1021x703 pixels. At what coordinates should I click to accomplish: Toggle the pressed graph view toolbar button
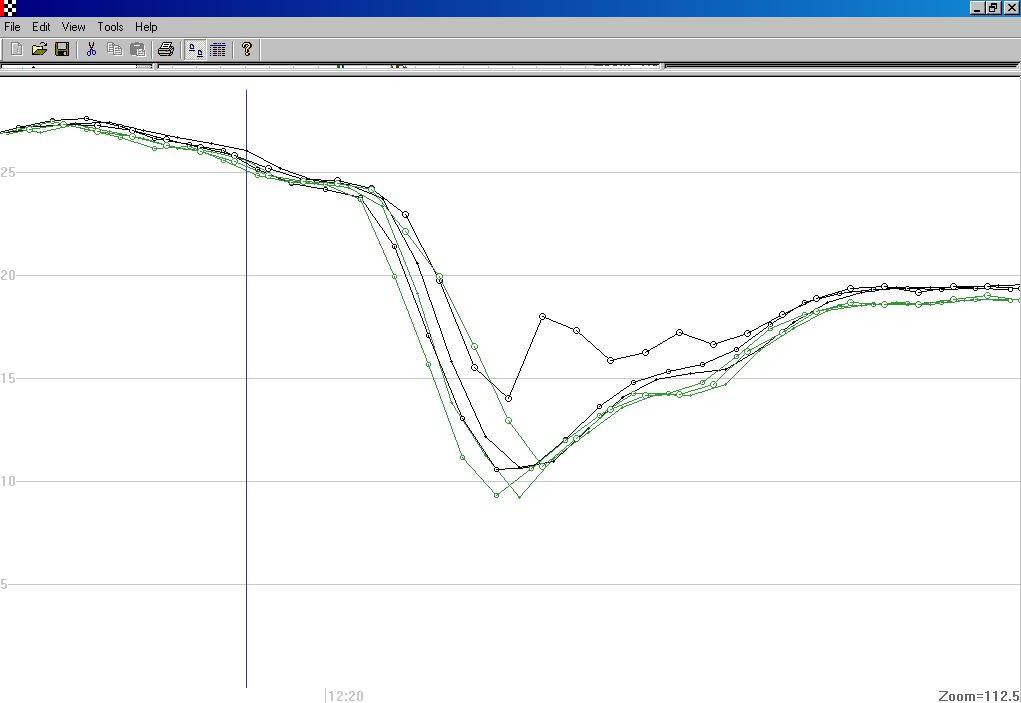pyautogui.click(x=196, y=49)
